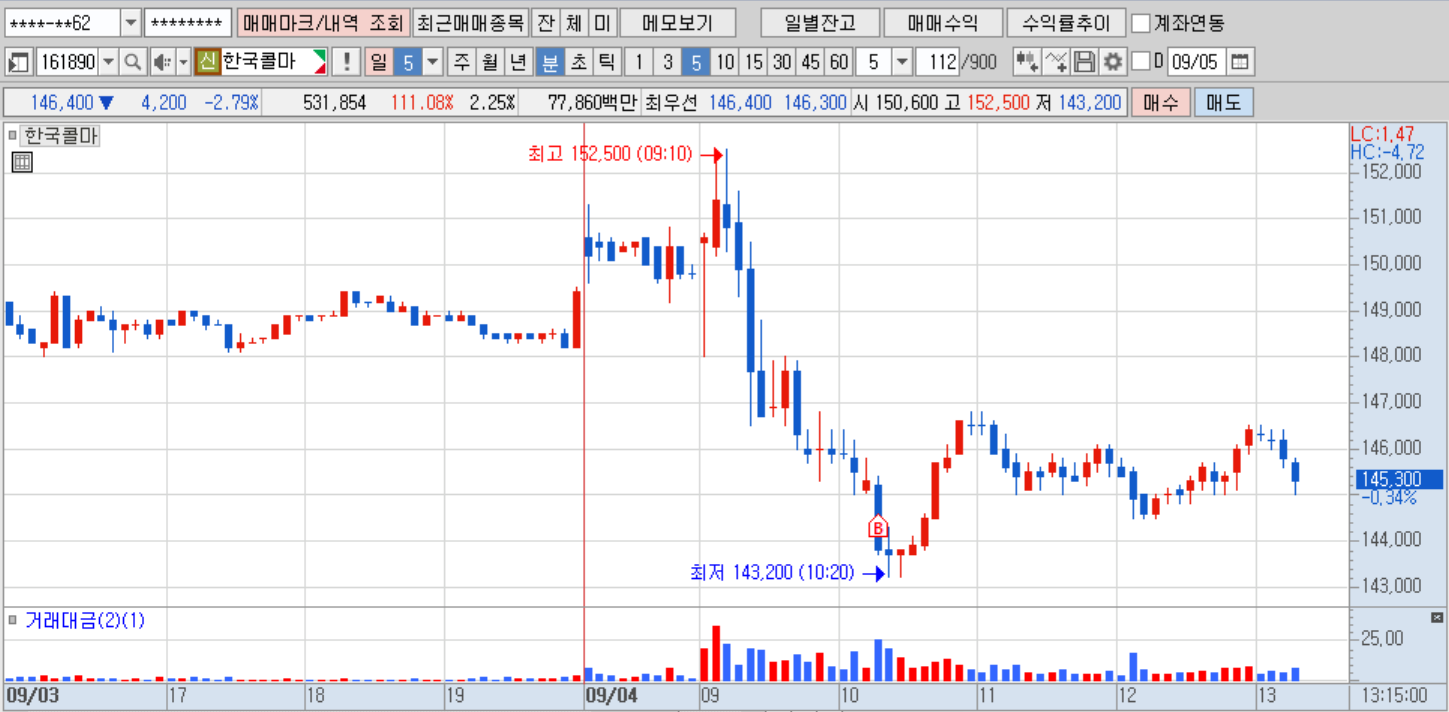
Task: Select 15-minute interval button
Action: (754, 62)
